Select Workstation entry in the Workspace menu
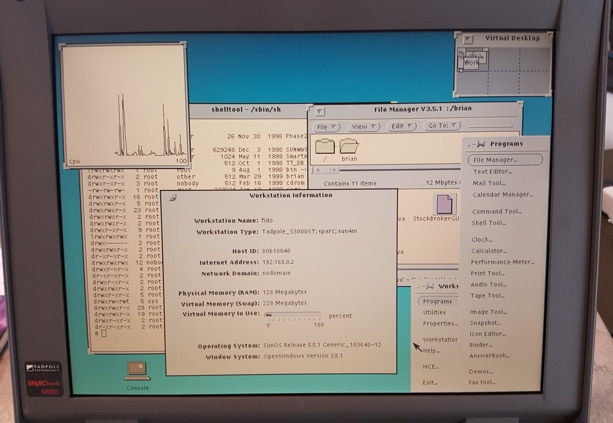The height and width of the screenshot is (423, 613). coord(440,340)
